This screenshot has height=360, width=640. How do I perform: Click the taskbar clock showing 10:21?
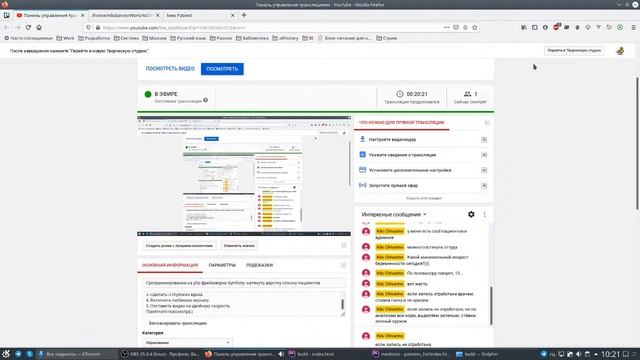tap(610, 354)
